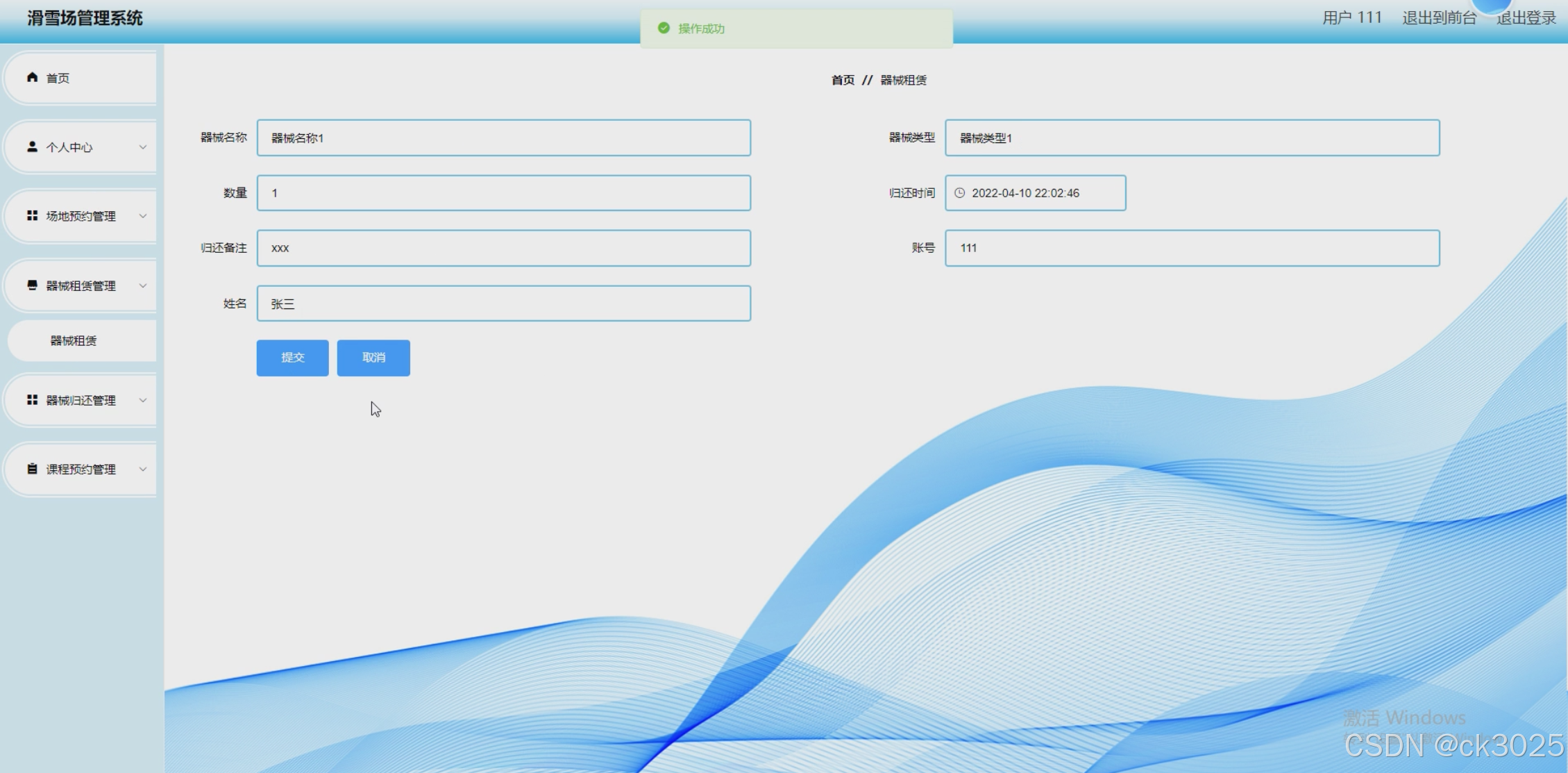Click the home icon in sidebar
Viewport: 1568px width, 773px height.
[x=32, y=77]
